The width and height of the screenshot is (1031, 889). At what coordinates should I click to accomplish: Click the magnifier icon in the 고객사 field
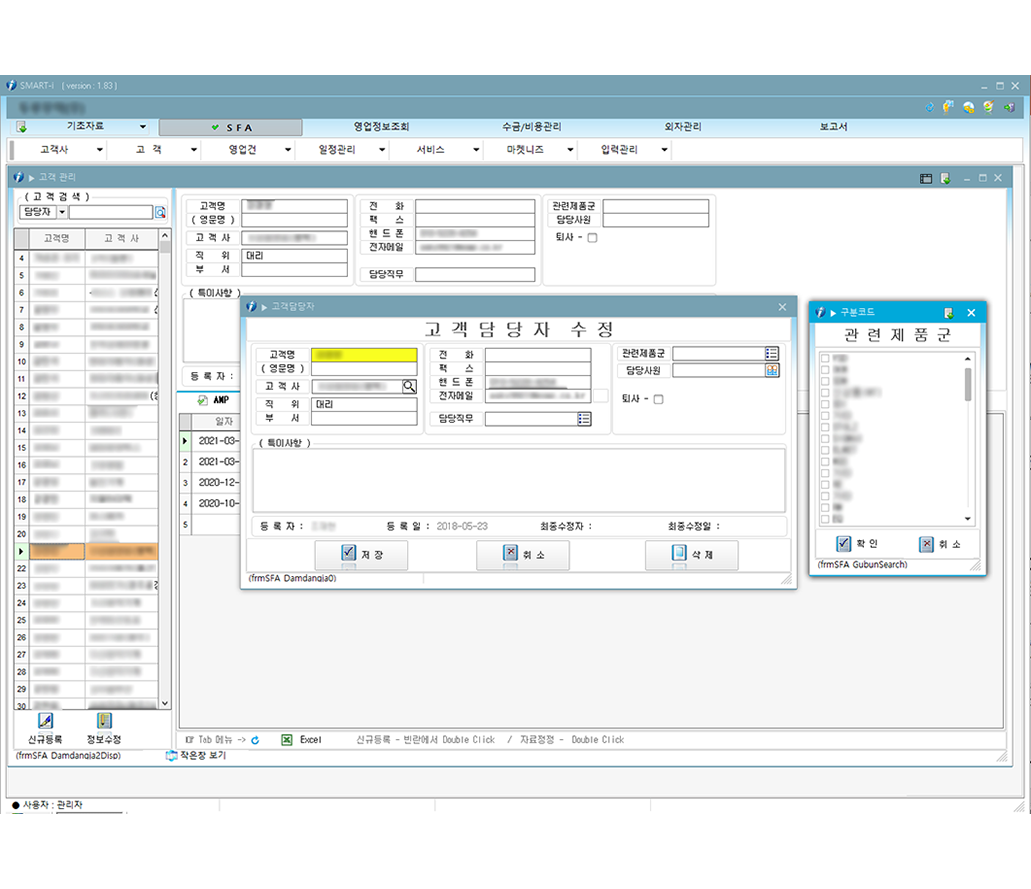click(409, 387)
